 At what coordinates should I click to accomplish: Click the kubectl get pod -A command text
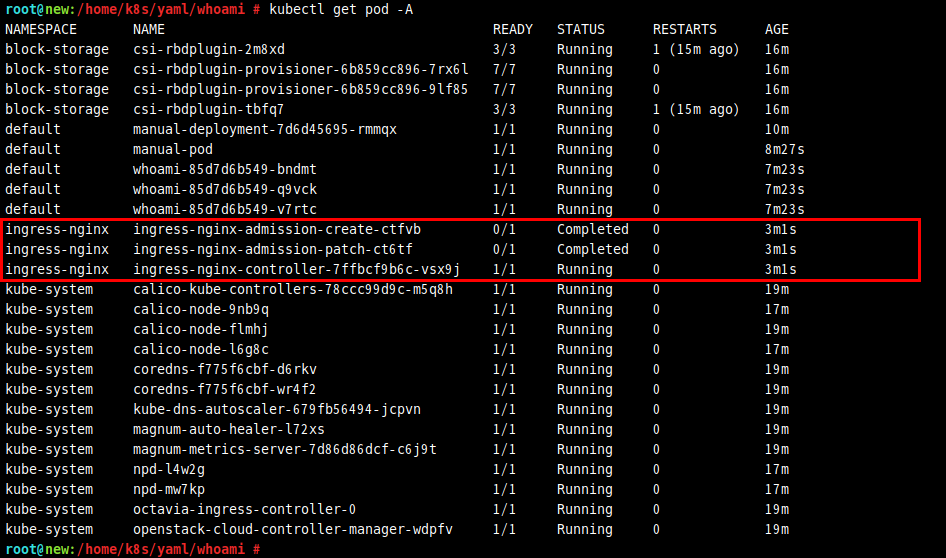click(x=341, y=10)
